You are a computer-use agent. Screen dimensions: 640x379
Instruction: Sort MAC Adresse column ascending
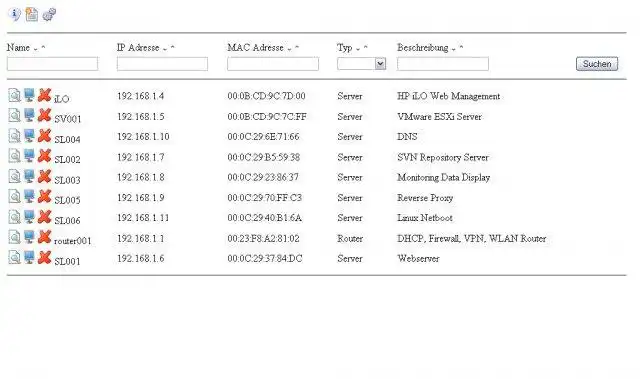click(x=297, y=47)
